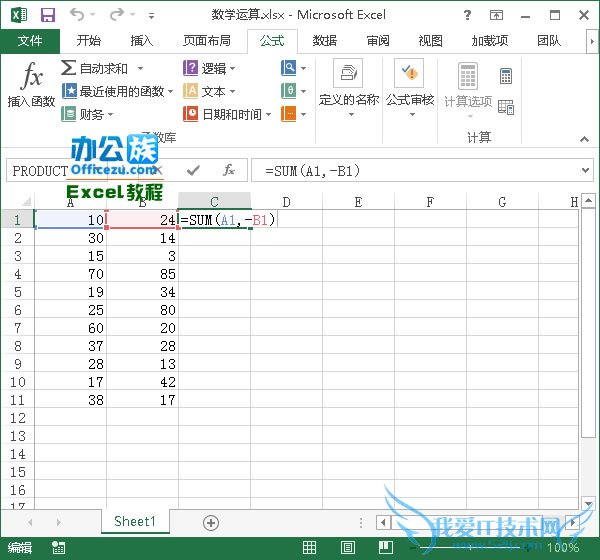This screenshot has height=560, width=600.
Task: Open Lookup and Reference functions icon
Action: [x=289, y=68]
